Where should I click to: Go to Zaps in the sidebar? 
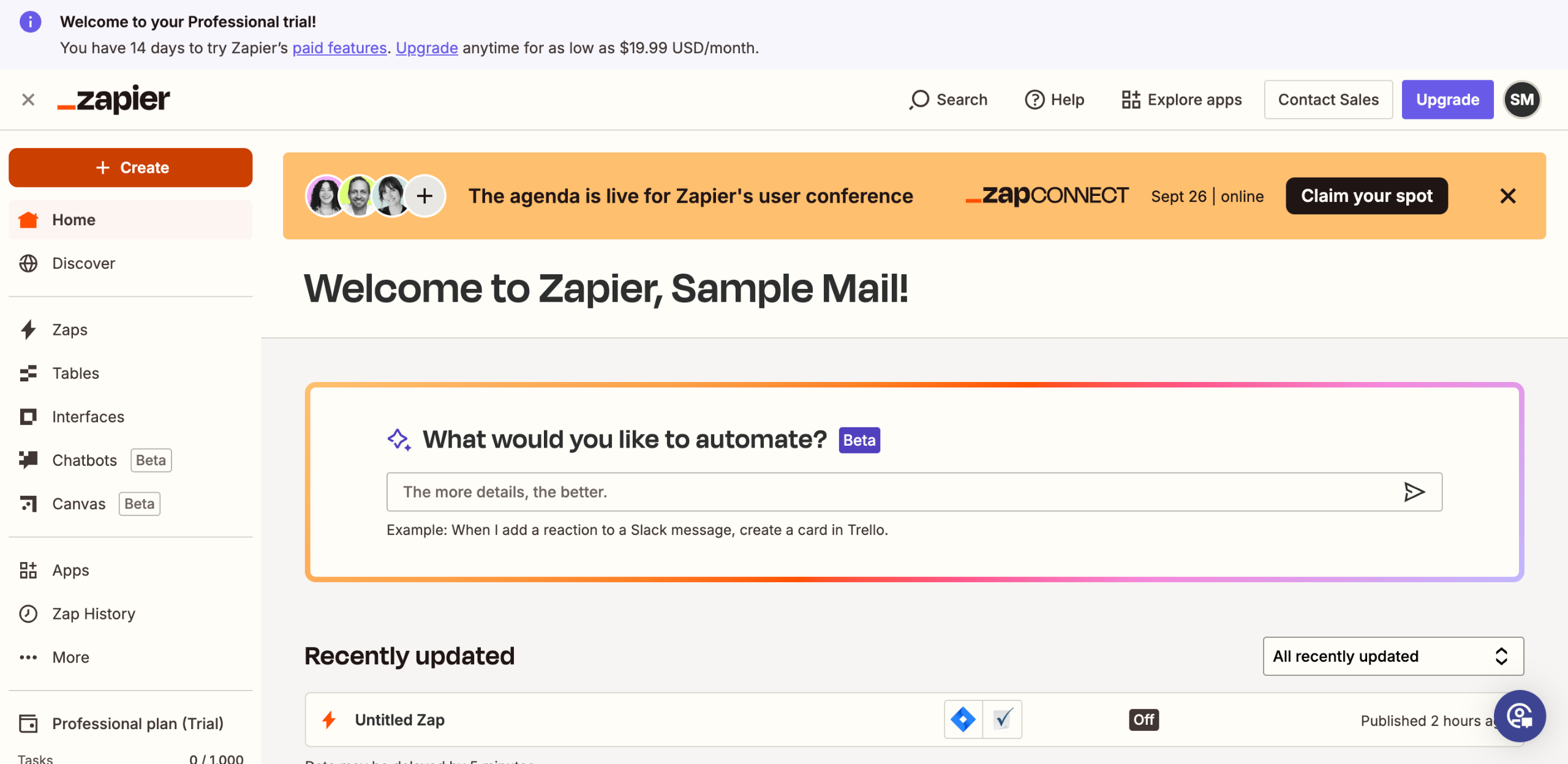tap(70, 330)
